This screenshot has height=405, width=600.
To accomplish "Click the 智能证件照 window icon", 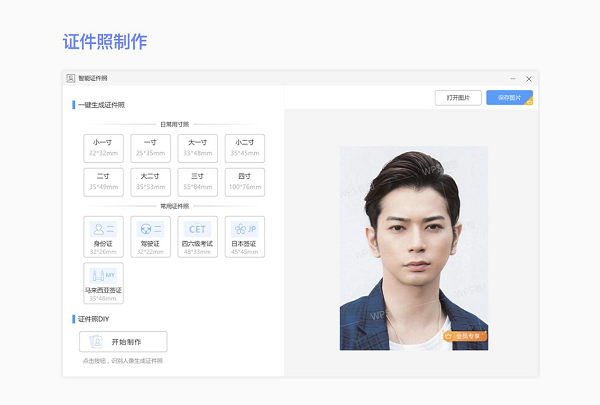I will [x=71, y=78].
